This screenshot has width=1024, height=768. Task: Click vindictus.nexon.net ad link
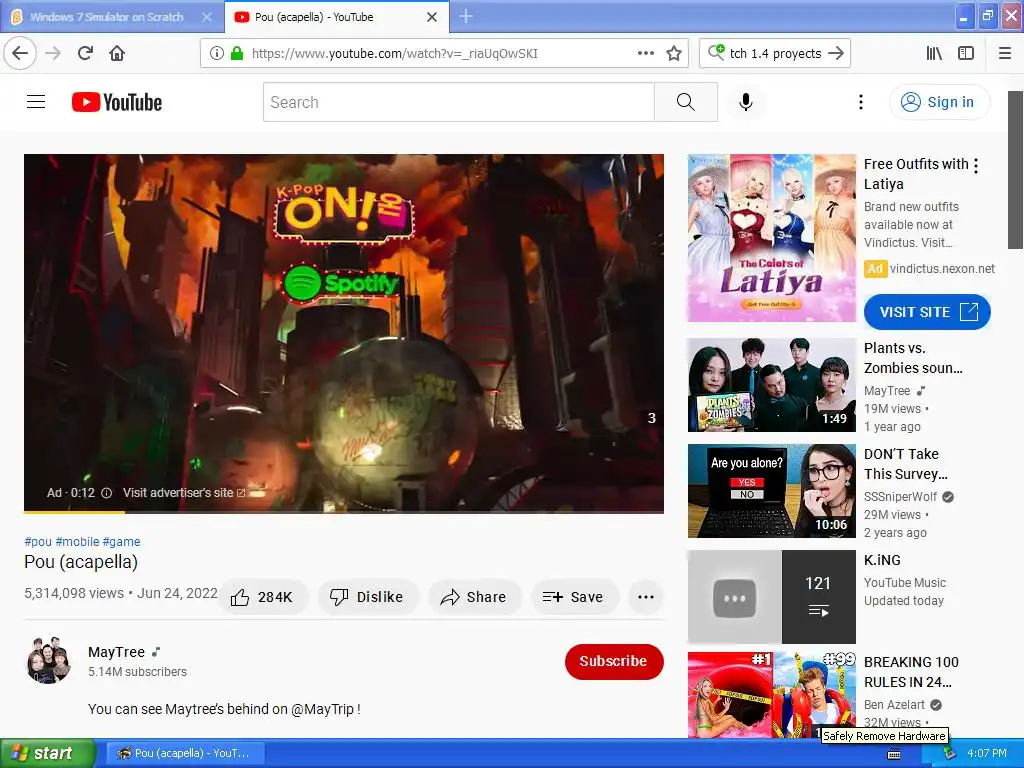(942, 268)
